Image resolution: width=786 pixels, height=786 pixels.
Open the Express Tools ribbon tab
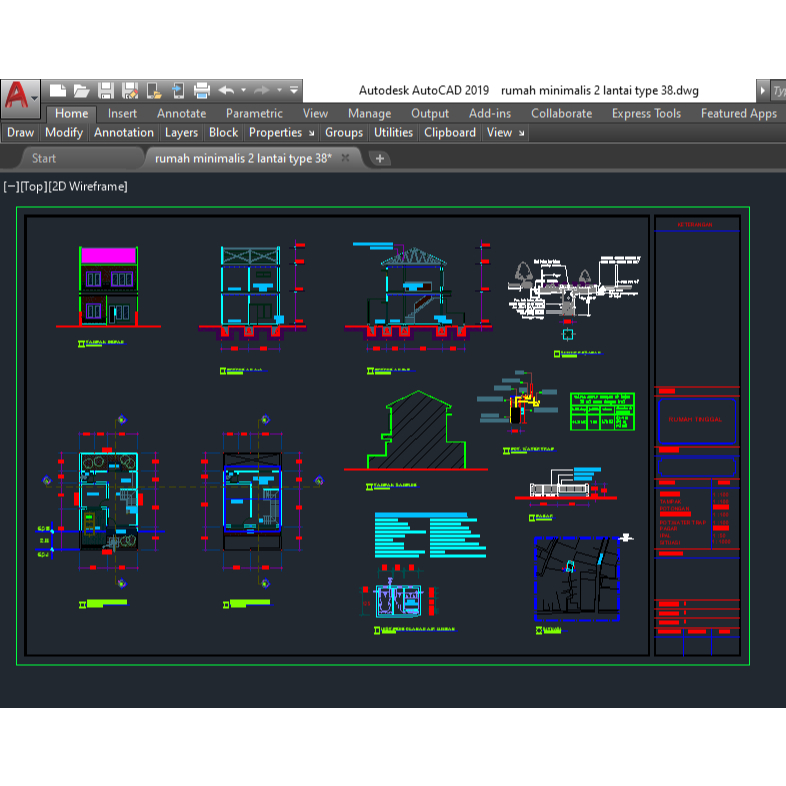click(646, 114)
